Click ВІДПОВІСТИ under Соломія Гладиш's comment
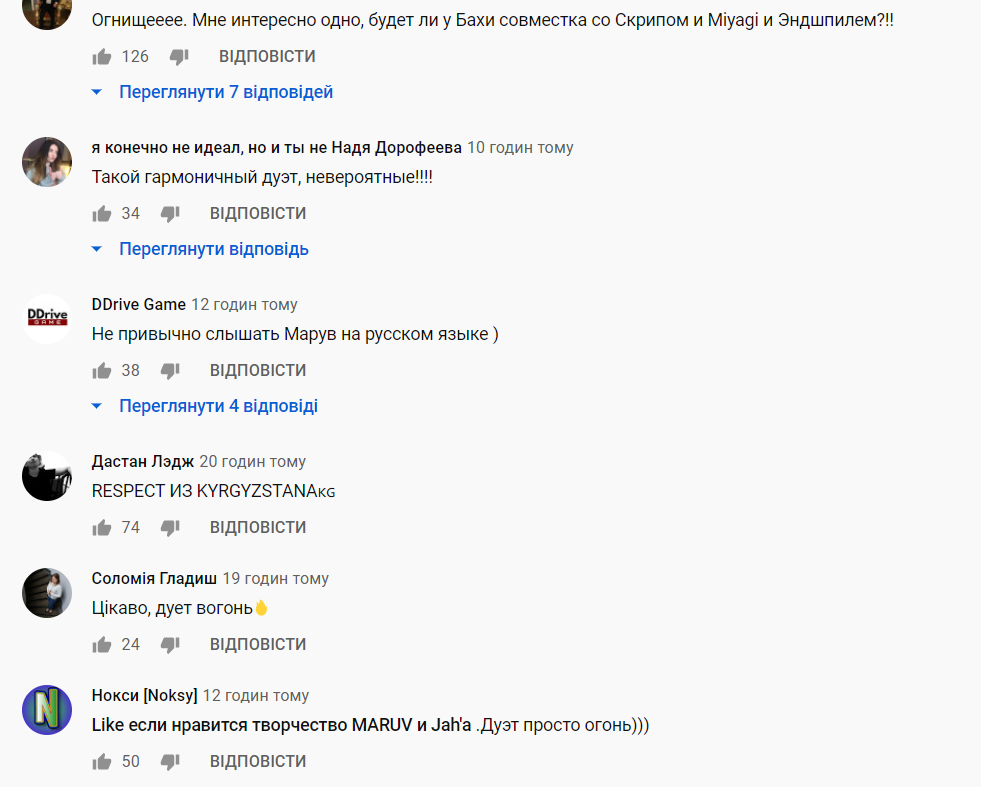Viewport: 981px width, 787px height. [x=257, y=644]
